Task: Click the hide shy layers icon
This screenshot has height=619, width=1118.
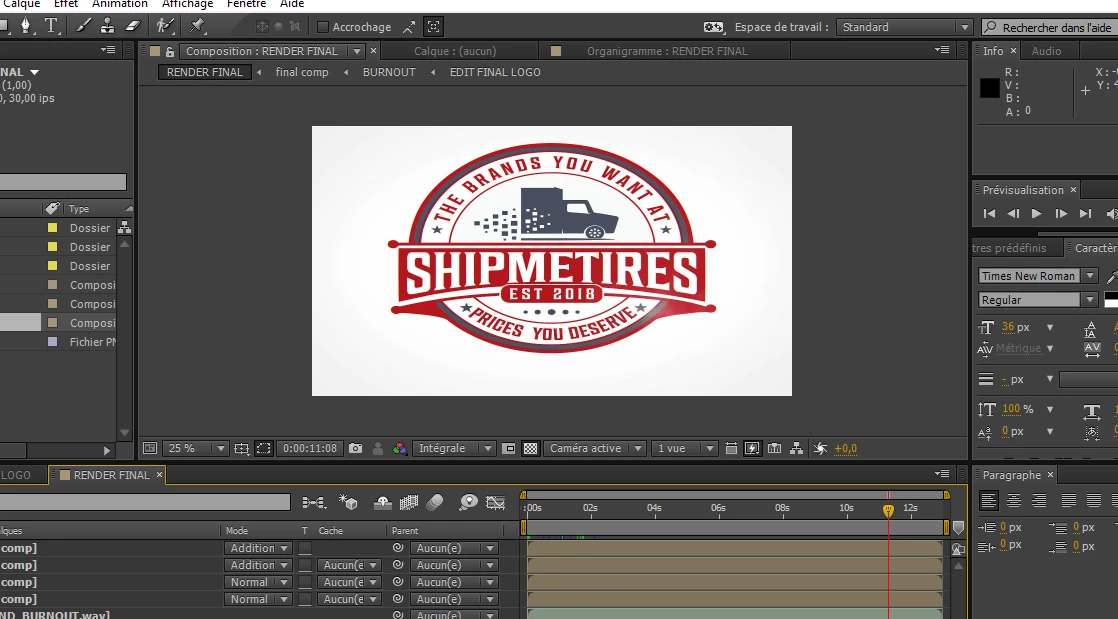Action: click(x=383, y=503)
